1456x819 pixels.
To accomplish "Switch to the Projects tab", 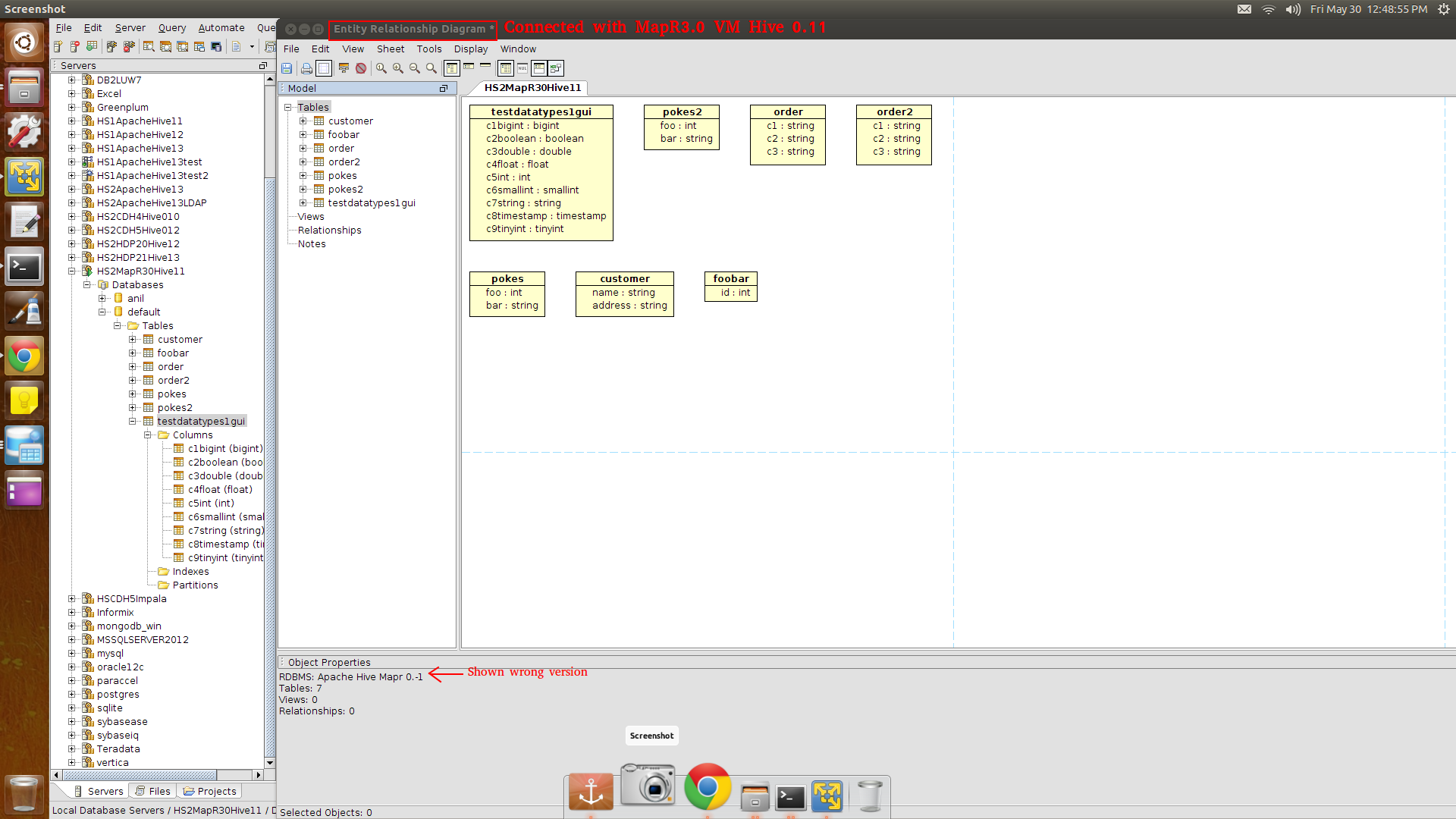I will point(210,791).
